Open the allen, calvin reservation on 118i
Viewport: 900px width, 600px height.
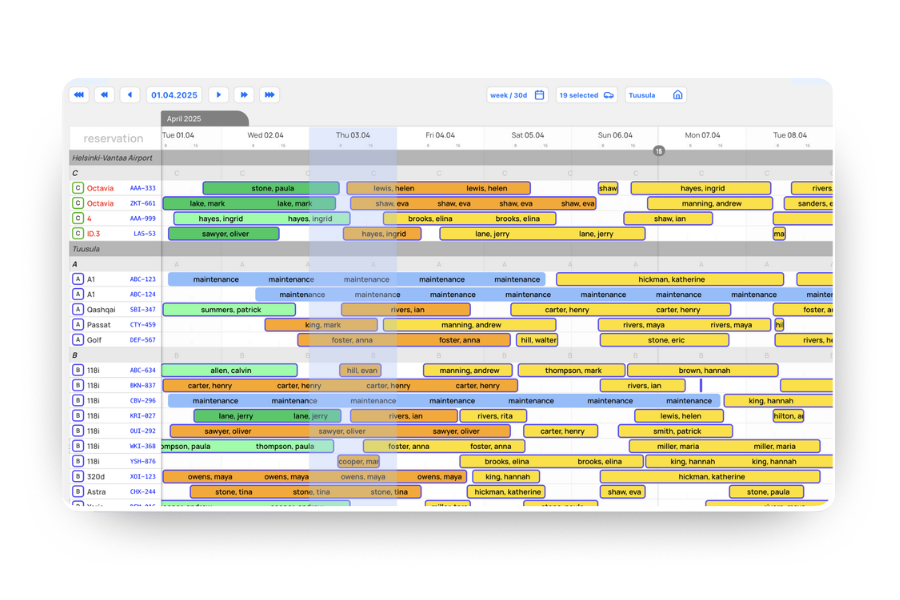point(230,371)
